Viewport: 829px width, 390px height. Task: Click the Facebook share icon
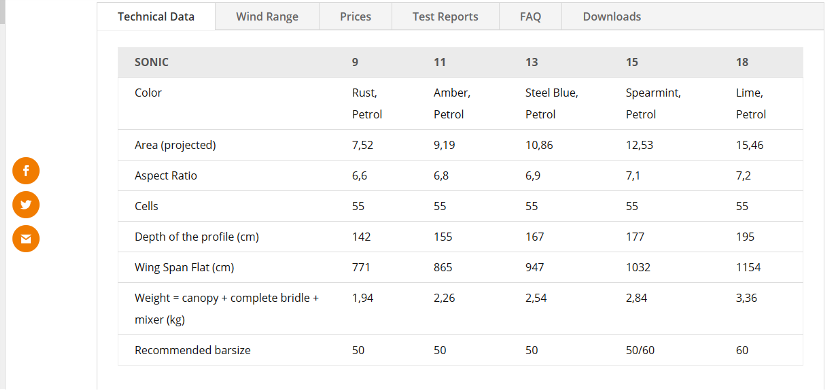click(x=26, y=171)
